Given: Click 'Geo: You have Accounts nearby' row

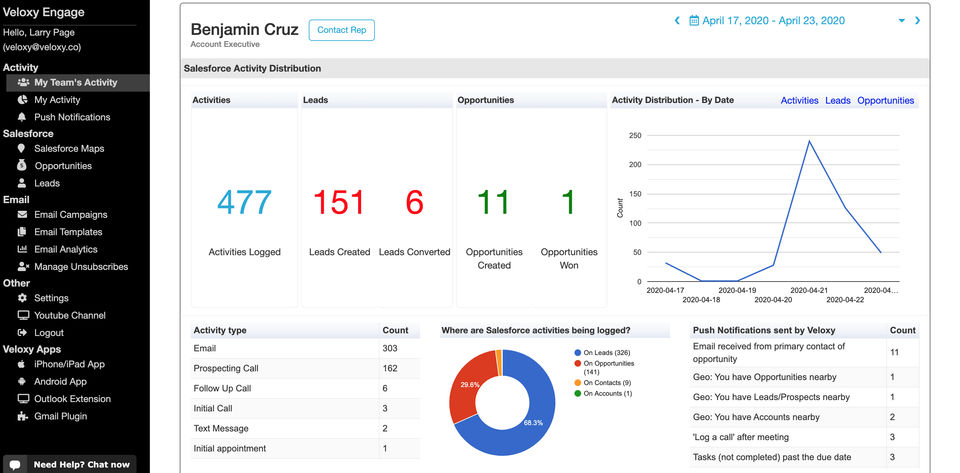Looking at the screenshot, I should 804,417.
